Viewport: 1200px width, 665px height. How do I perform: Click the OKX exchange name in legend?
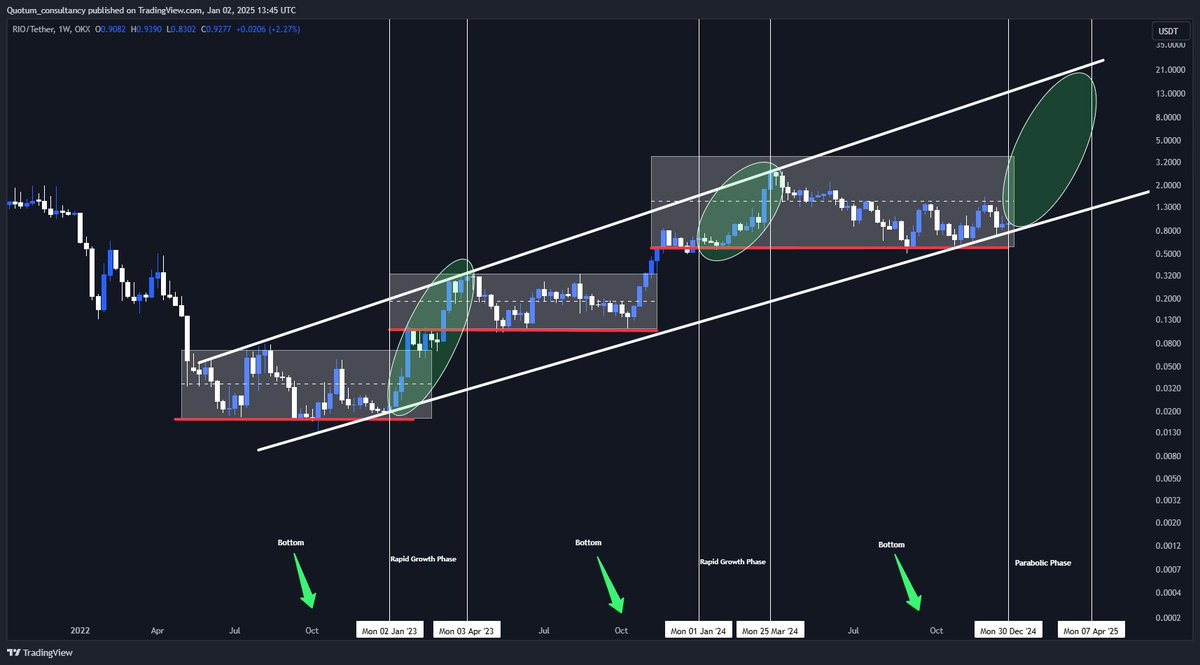pos(81,29)
